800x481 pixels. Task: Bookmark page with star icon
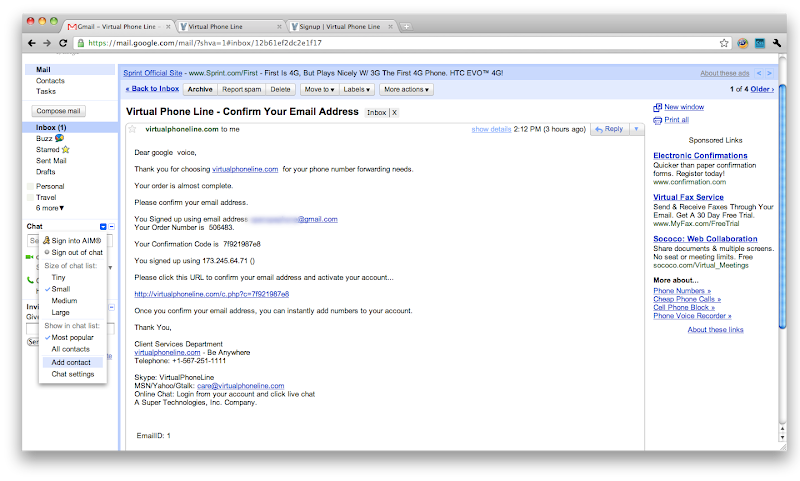(723, 43)
